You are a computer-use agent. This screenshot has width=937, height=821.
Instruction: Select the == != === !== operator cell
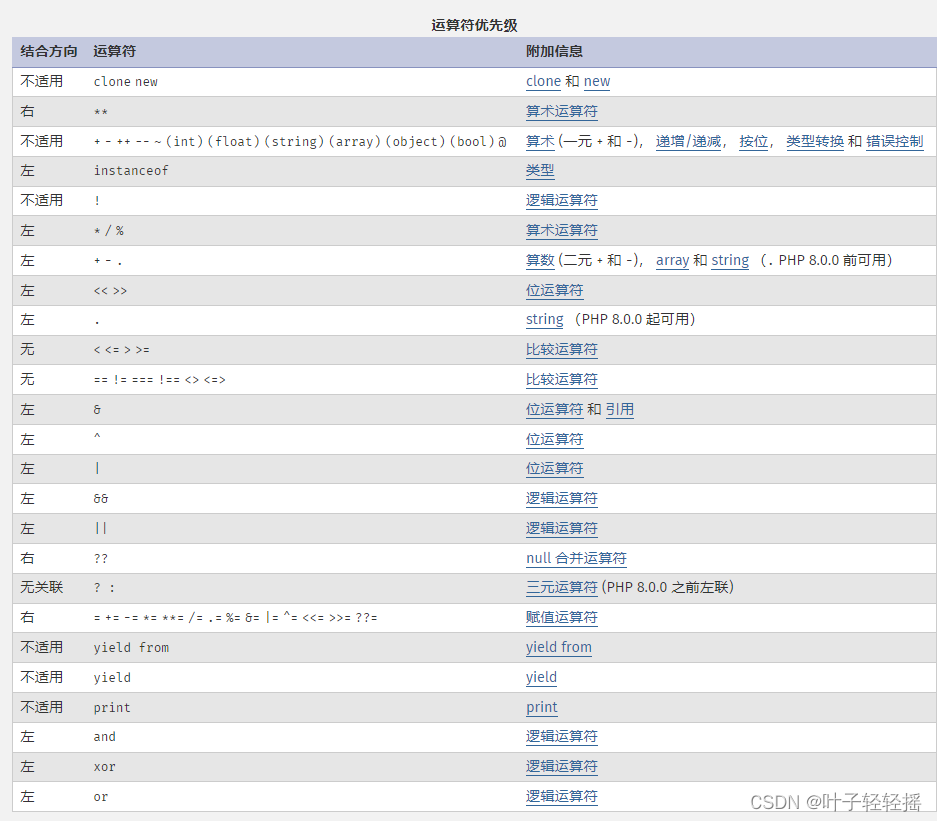(160, 379)
